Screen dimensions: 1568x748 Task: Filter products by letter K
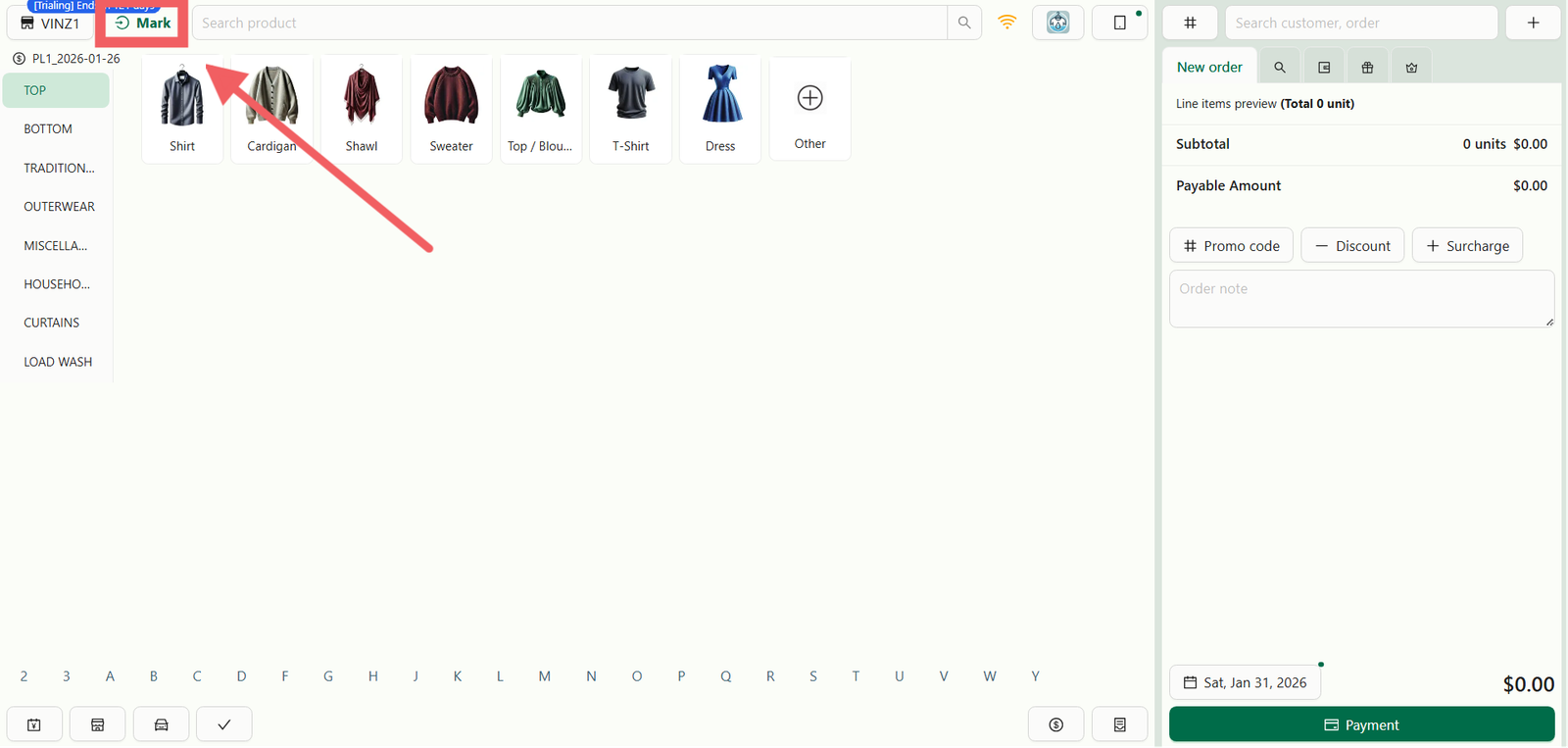[458, 676]
